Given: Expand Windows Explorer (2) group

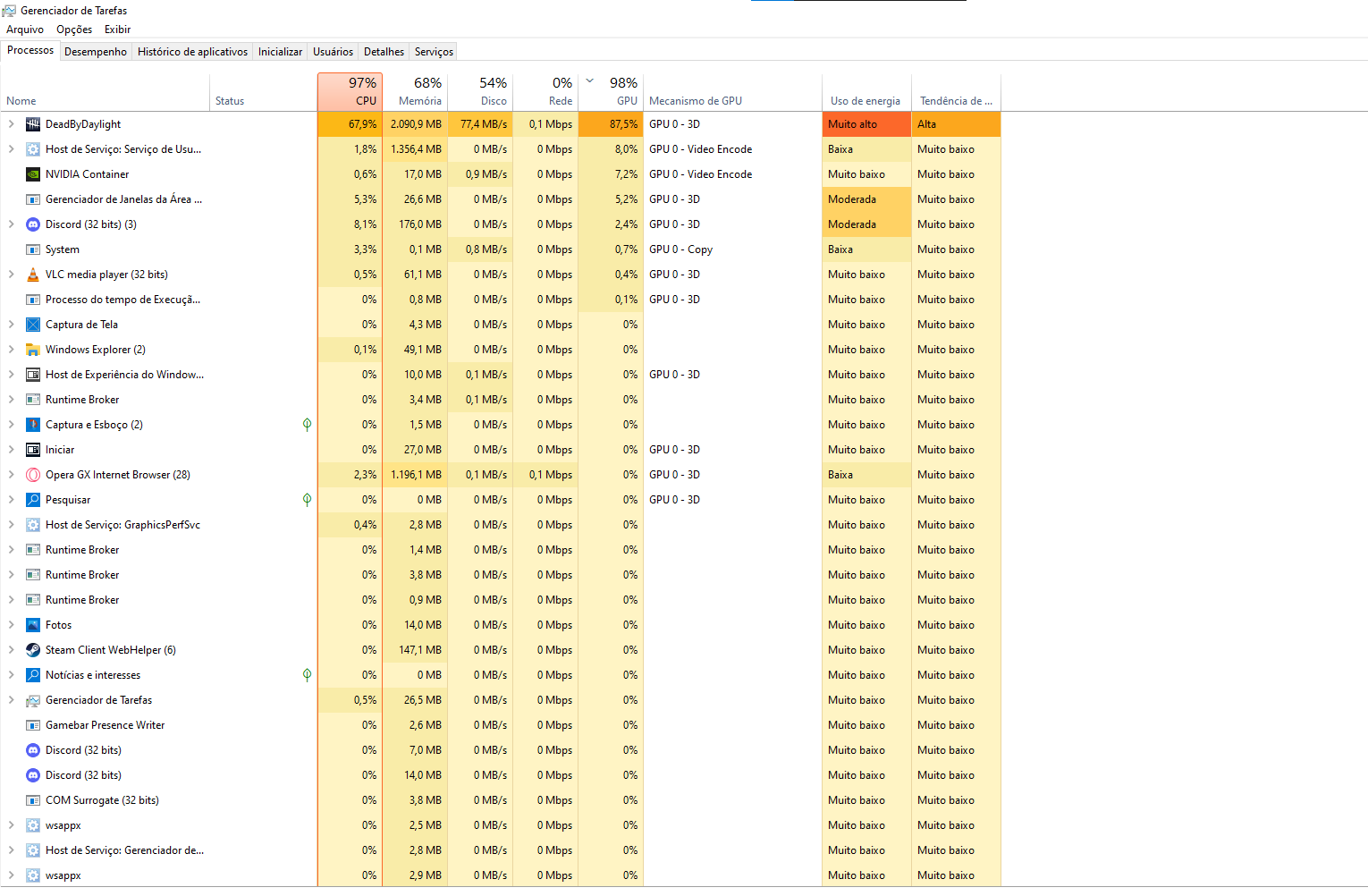Looking at the screenshot, I should click(x=11, y=350).
